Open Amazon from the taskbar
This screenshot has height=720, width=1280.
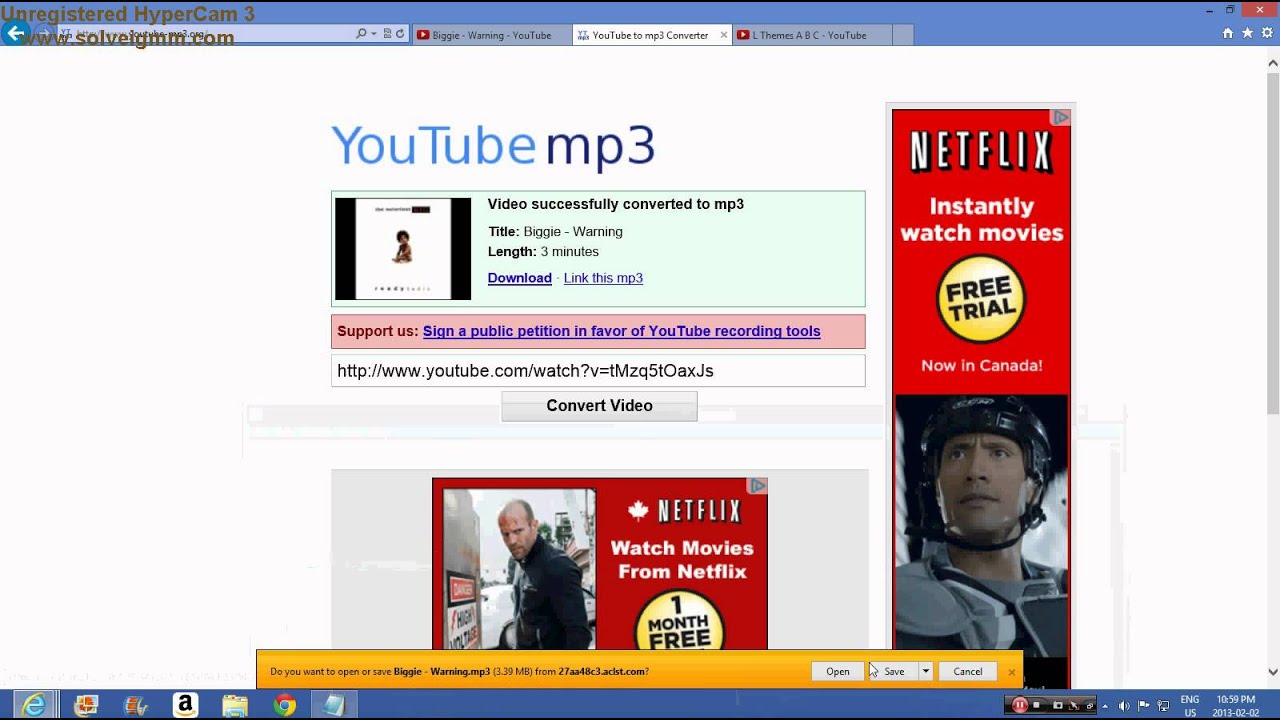pos(185,706)
